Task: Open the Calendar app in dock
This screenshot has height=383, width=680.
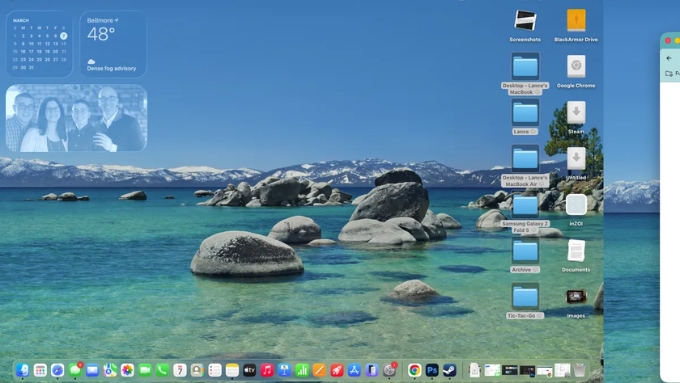Action: coord(180,370)
